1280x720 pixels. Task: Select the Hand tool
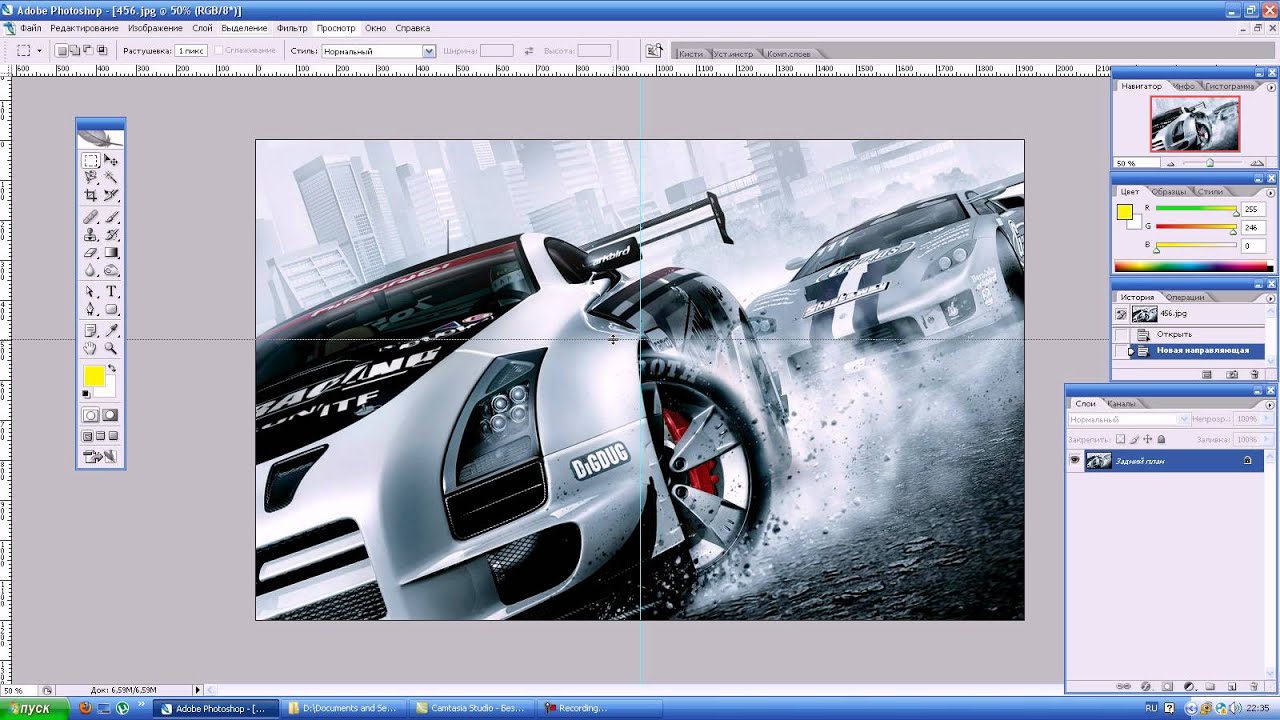90,348
